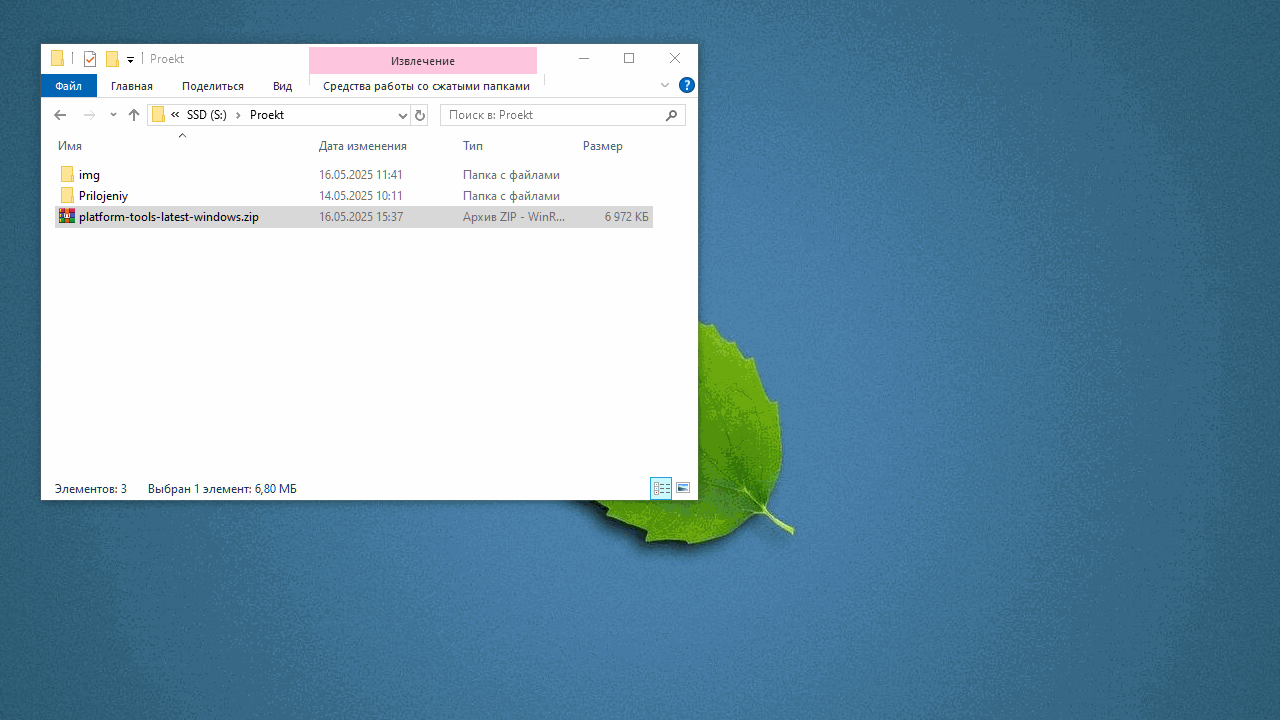Image resolution: width=1280 pixels, height=720 pixels.
Task: Click the img folder icon
Action: click(x=67, y=175)
